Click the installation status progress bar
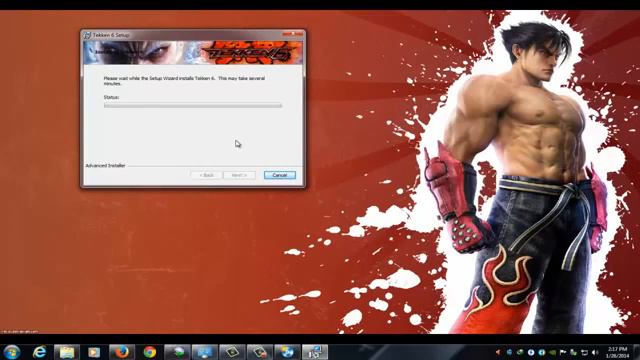The width and height of the screenshot is (640, 360). [x=193, y=105]
